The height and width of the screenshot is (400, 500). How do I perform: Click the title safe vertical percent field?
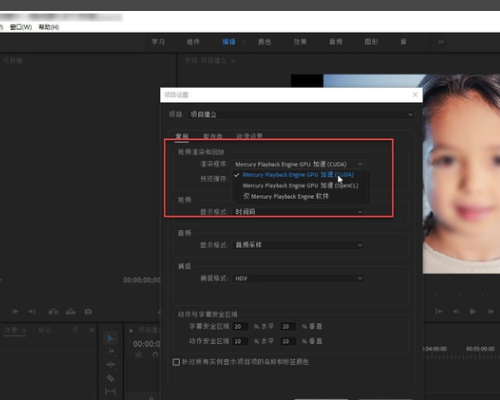288,326
